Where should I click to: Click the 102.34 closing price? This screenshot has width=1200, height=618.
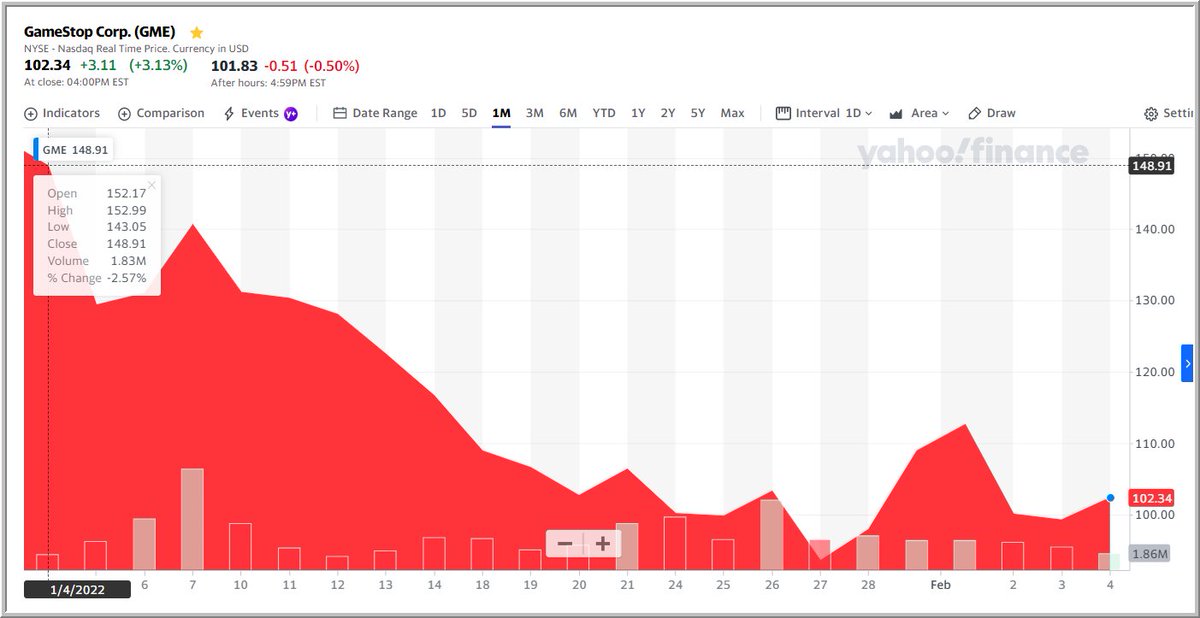tap(48, 66)
